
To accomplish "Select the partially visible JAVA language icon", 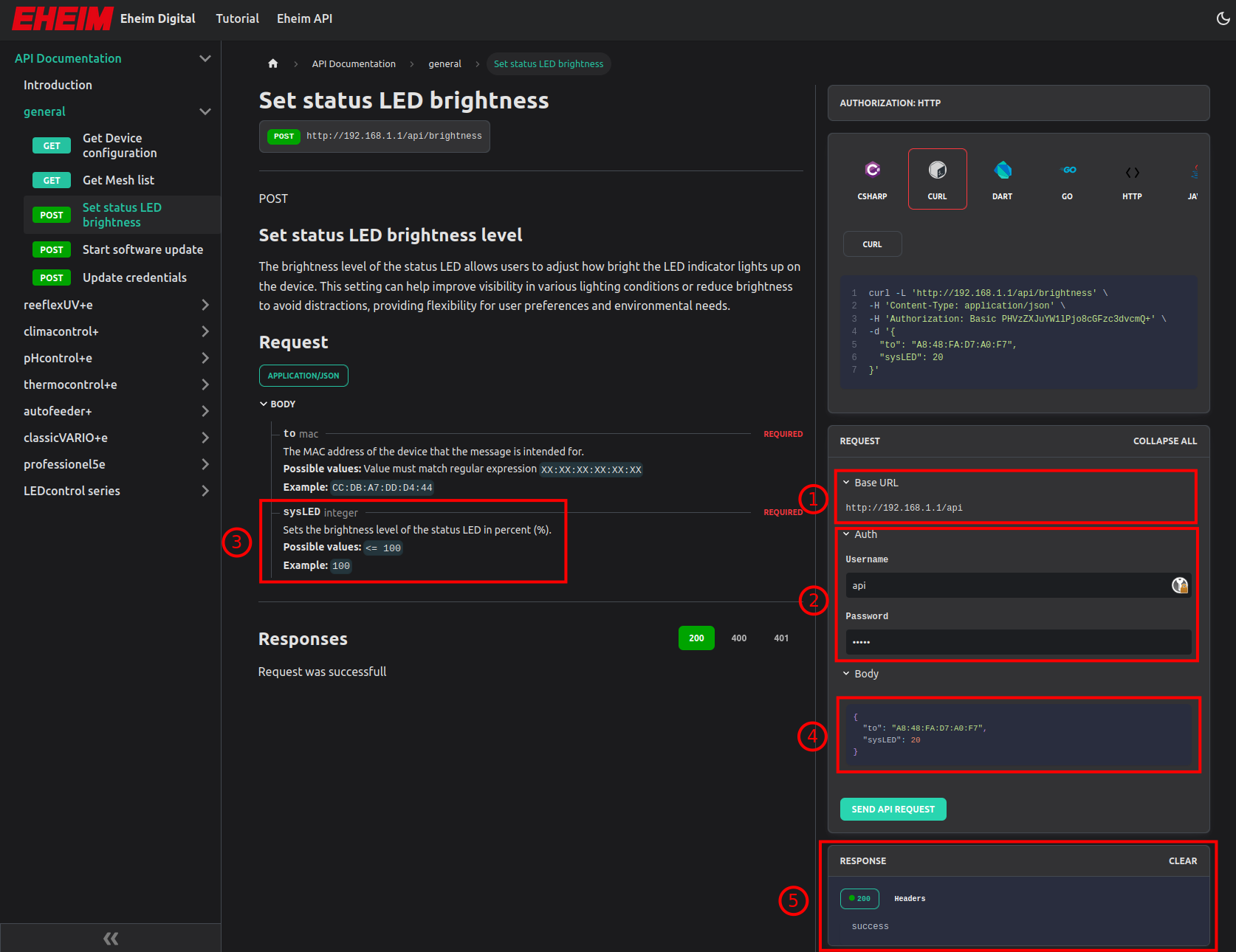I will pos(1192,179).
